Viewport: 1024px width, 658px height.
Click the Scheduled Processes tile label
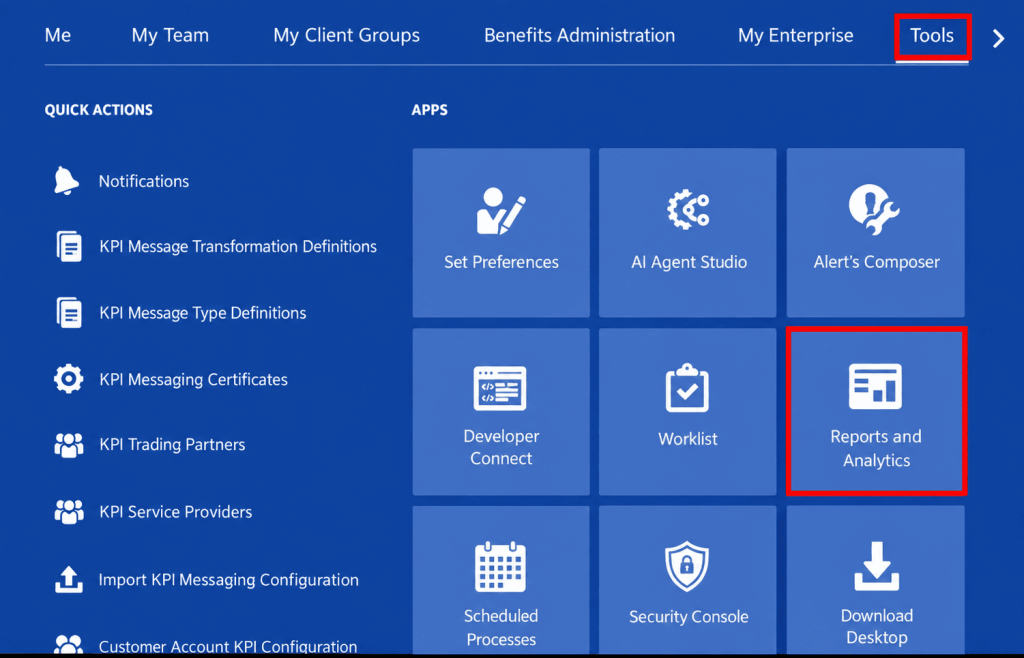(501, 627)
